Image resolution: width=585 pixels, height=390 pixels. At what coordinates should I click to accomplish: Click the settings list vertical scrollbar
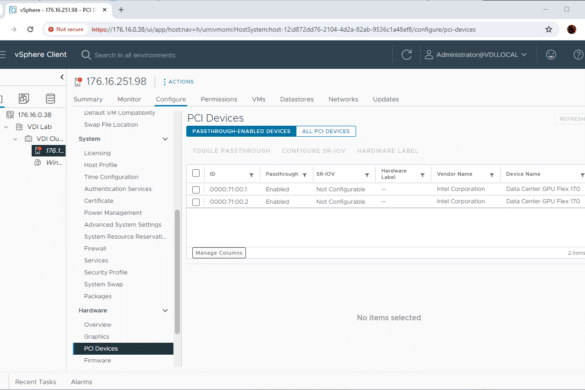pos(177,271)
